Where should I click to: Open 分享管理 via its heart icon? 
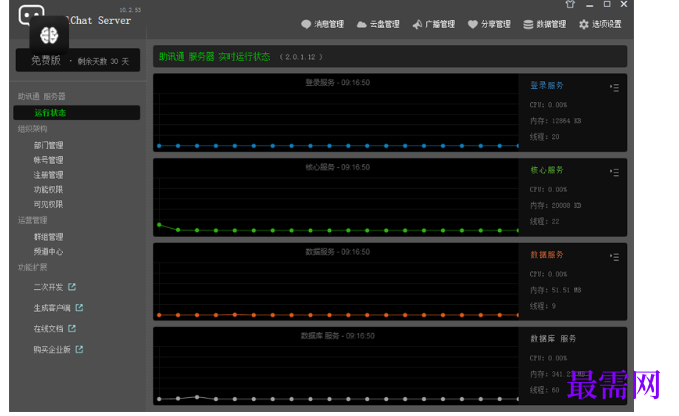click(472, 25)
